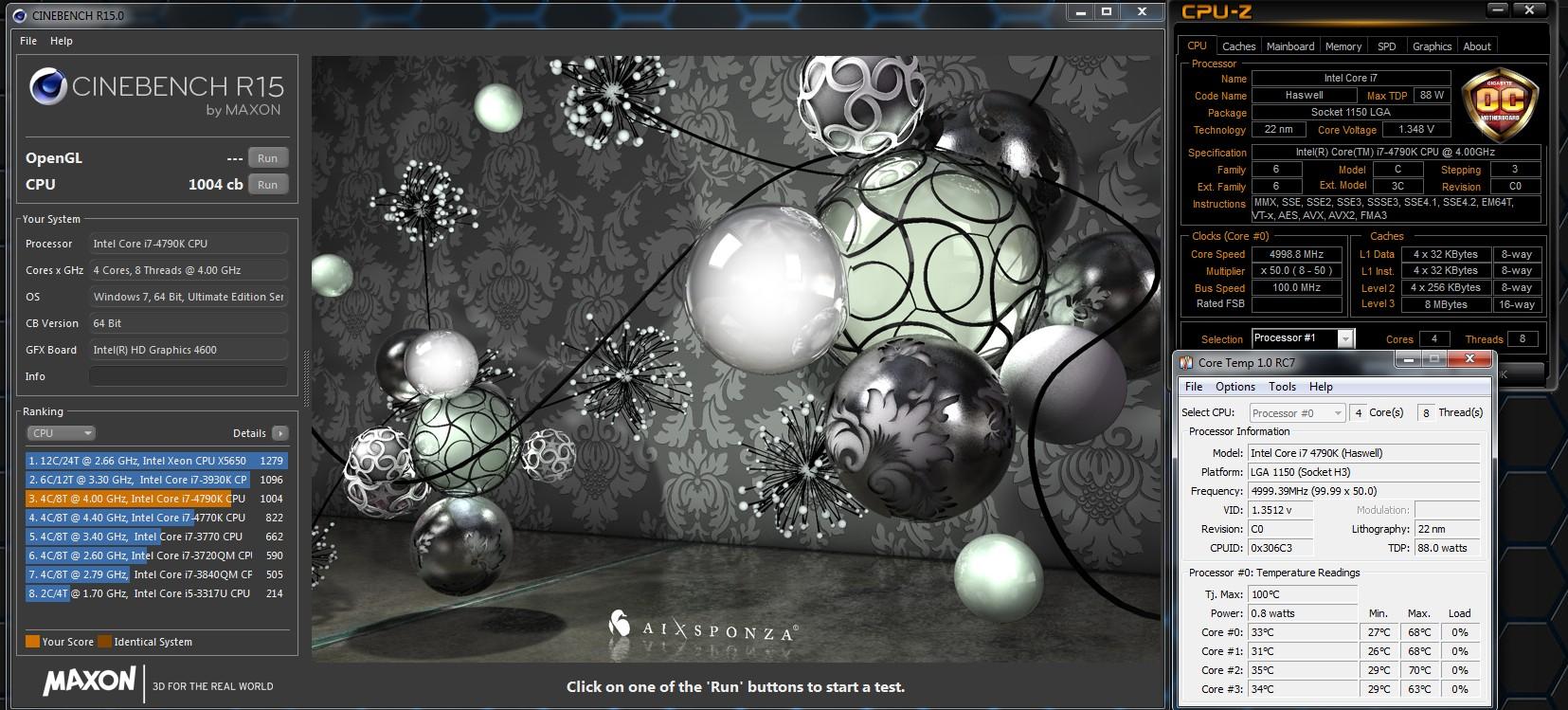This screenshot has height=710, width=1568.
Task: Switch to SPD tab in CPU-Z
Action: click(x=1387, y=46)
